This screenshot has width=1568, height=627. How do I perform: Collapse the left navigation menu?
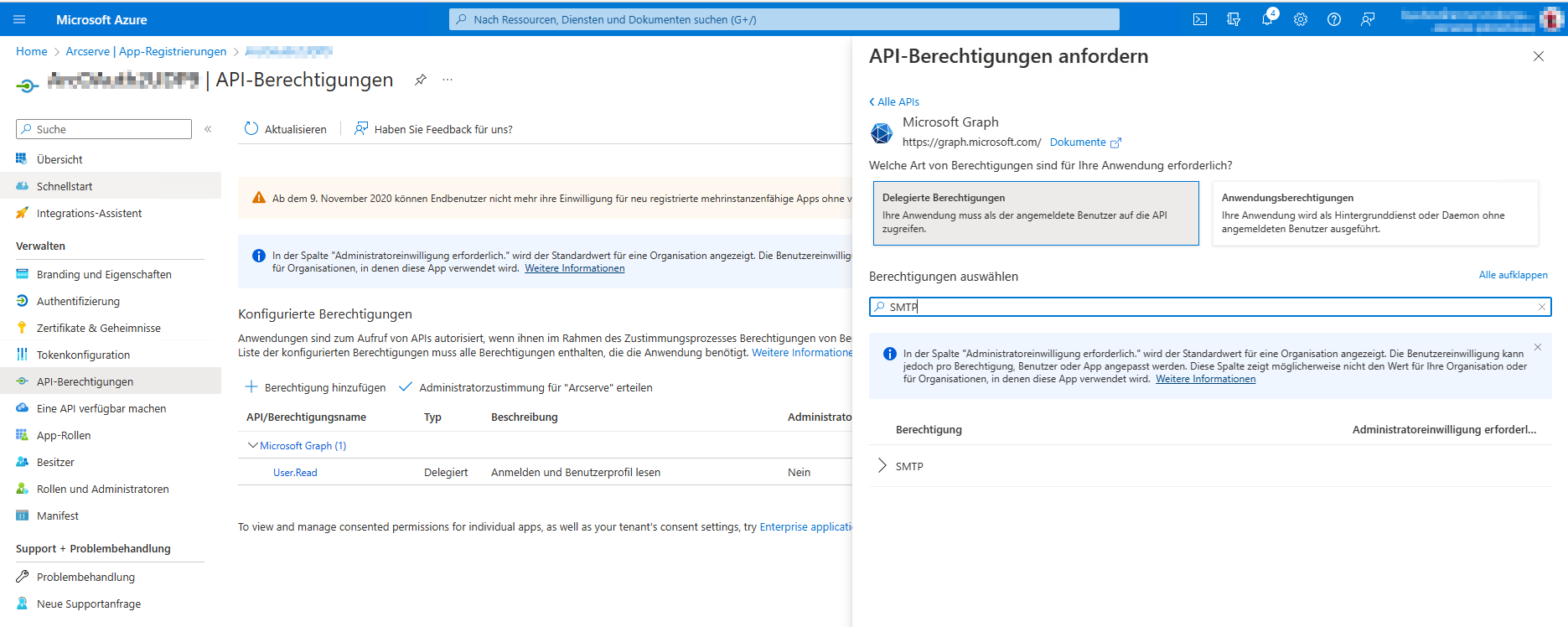tap(208, 129)
